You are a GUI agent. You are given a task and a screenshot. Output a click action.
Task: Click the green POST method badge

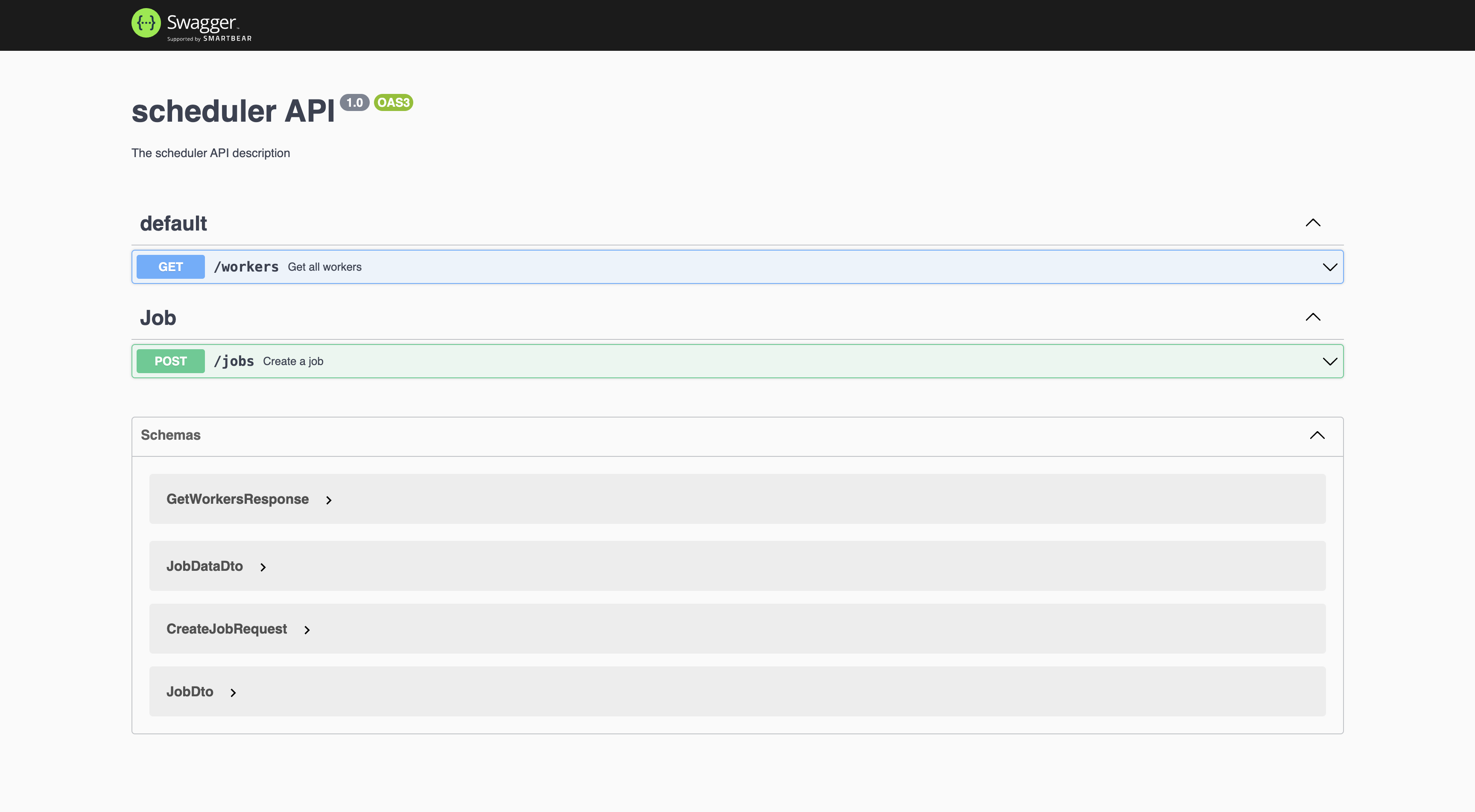(x=171, y=361)
